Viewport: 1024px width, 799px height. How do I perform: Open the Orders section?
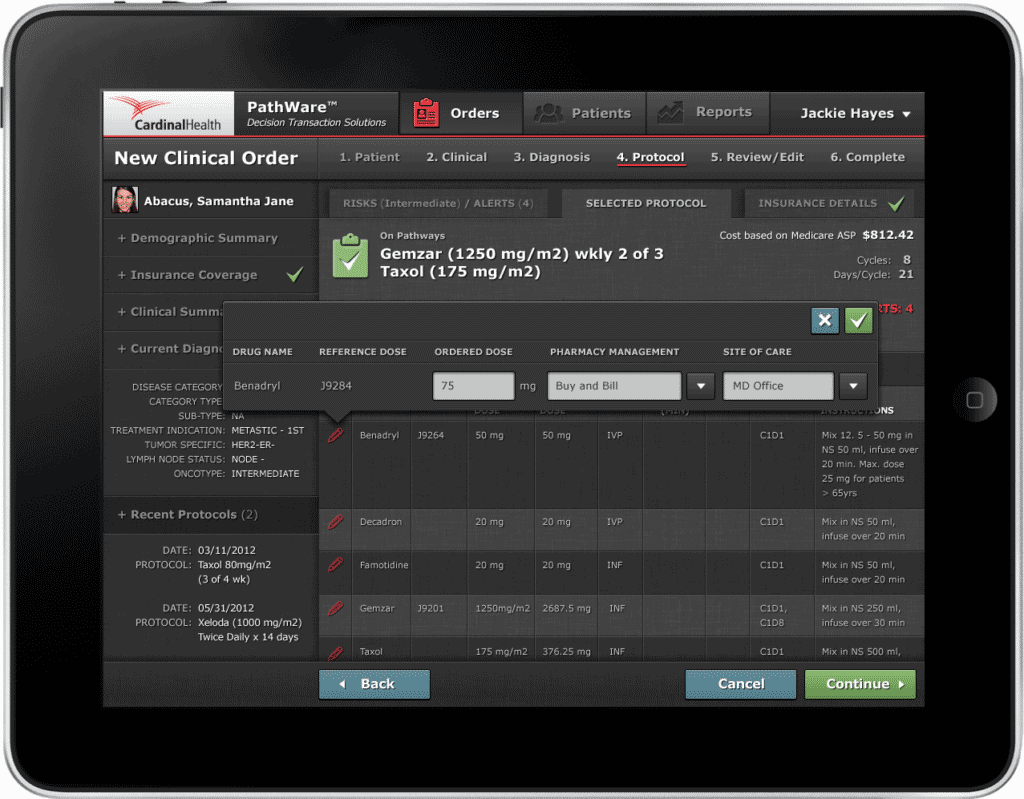coord(460,113)
